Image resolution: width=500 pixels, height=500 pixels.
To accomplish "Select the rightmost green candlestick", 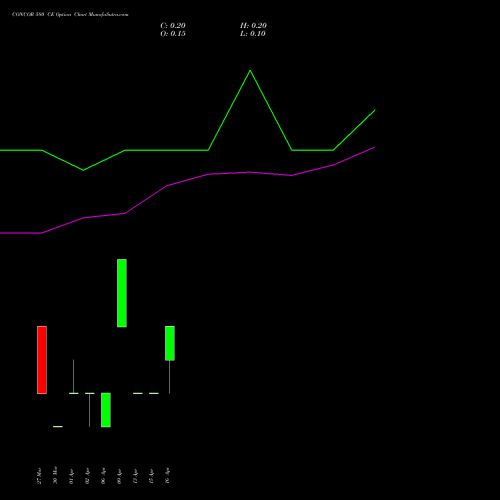I will pyautogui.click(x=170, y=343).
